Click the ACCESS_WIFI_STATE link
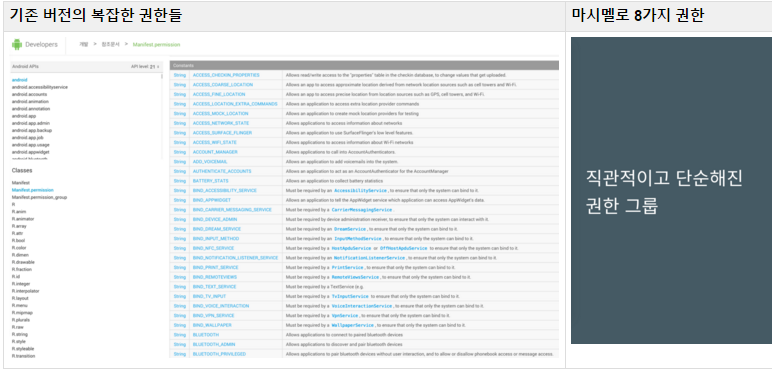The height and width of the screenshot is (372, 774). point(215,143)
